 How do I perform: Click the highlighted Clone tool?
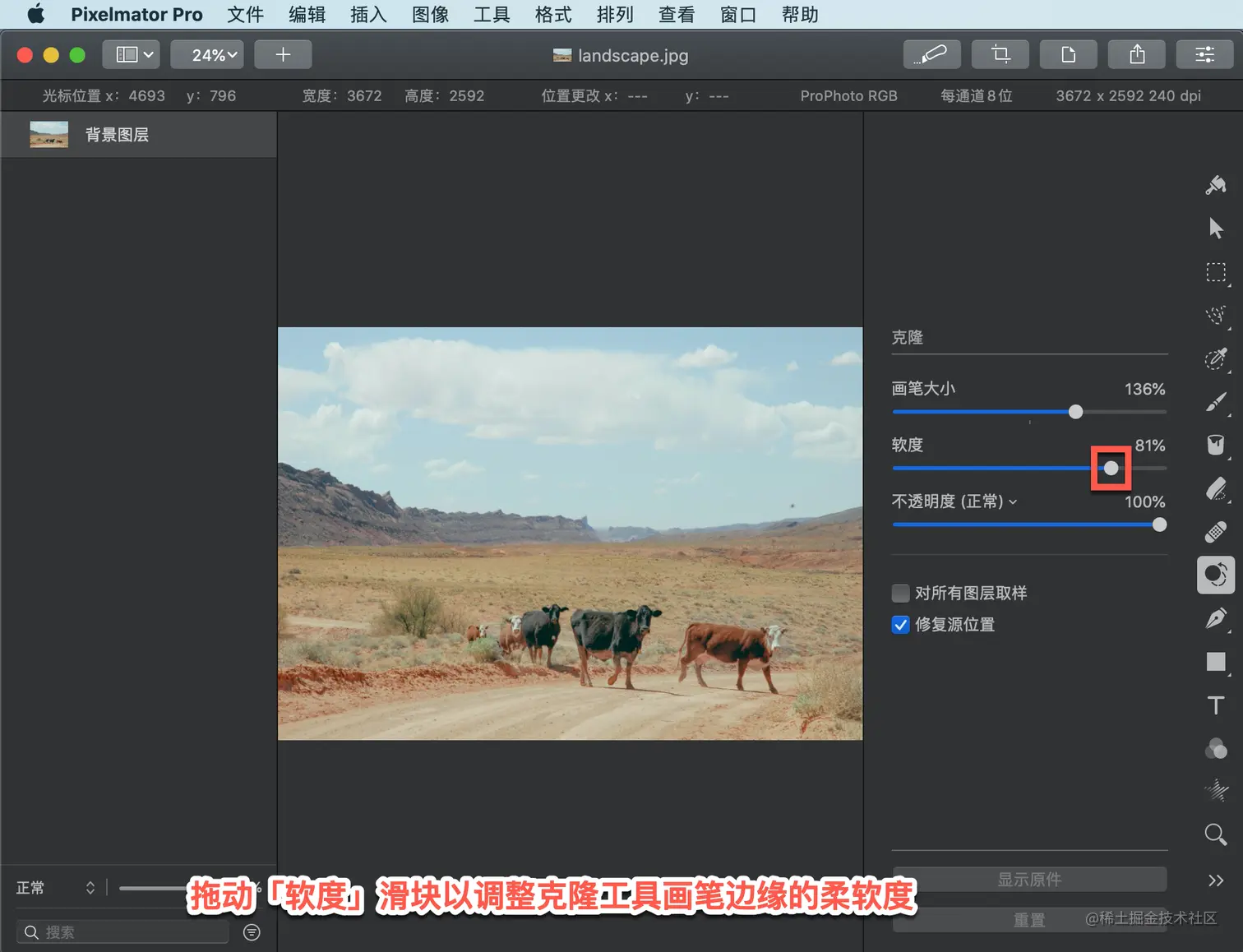(1216, 575)
